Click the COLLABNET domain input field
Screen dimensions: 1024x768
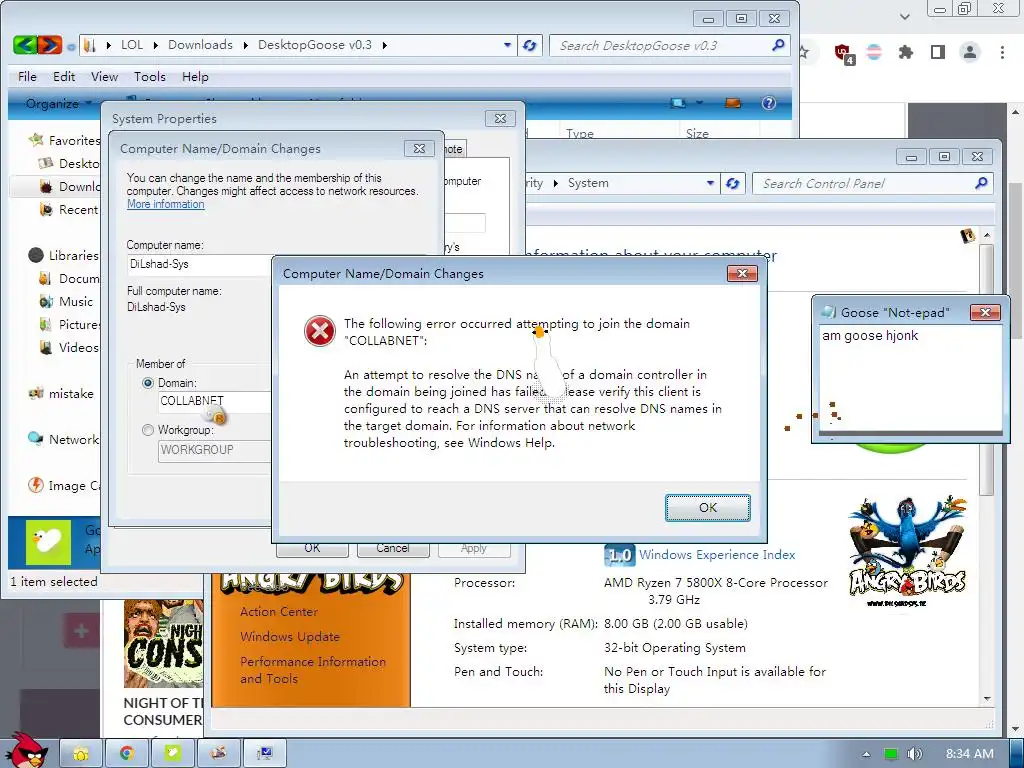click(216, 402)
